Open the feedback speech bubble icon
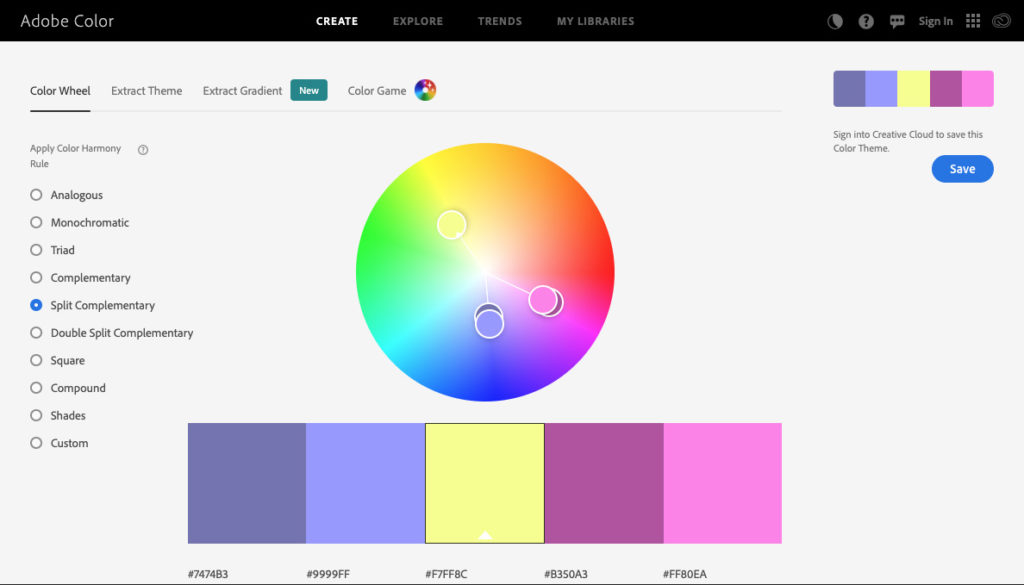1024x585 pixels. tap(897, 20)
